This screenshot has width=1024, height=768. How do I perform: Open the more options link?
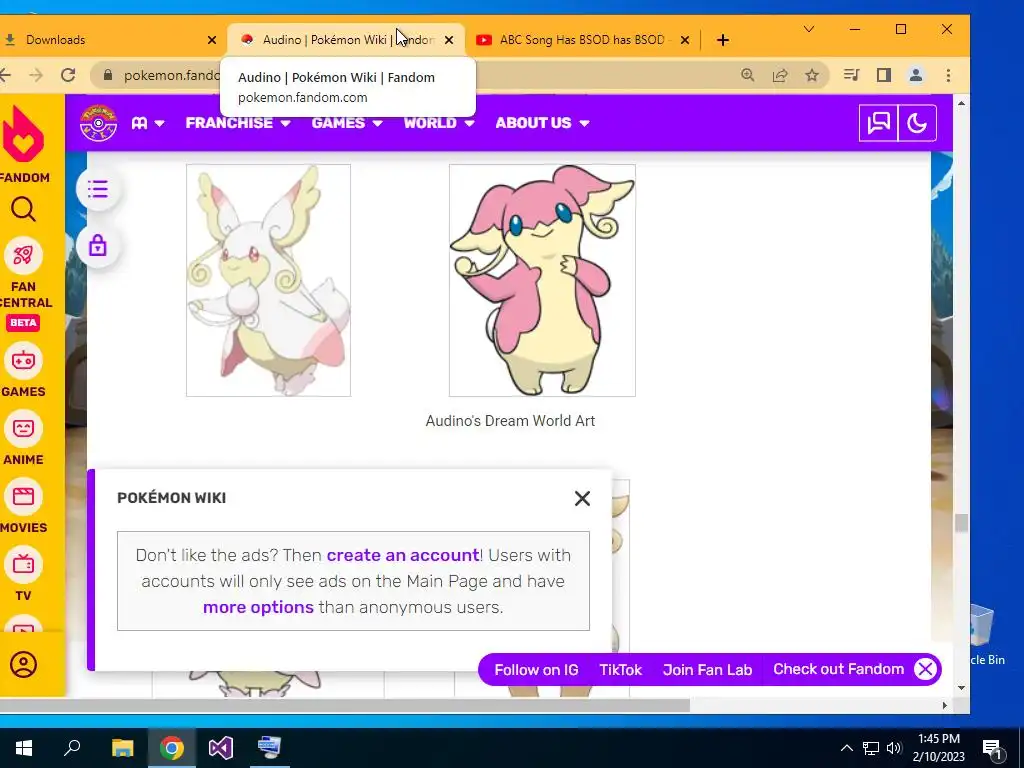click(259, 607)
